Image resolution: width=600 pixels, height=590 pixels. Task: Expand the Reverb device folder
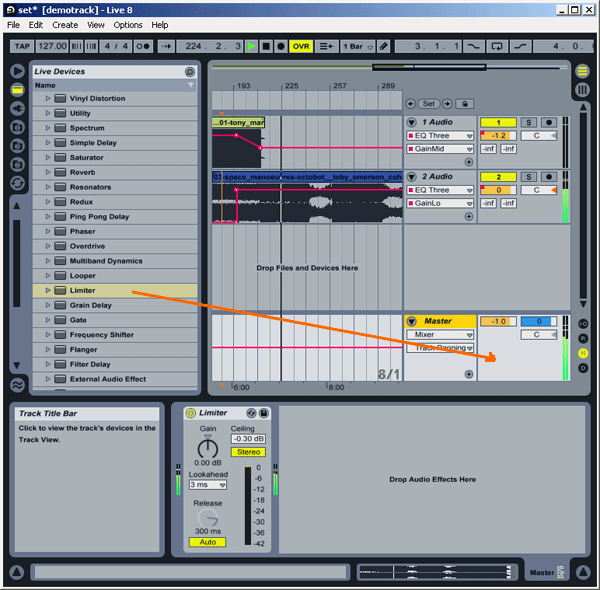[47, 172]
